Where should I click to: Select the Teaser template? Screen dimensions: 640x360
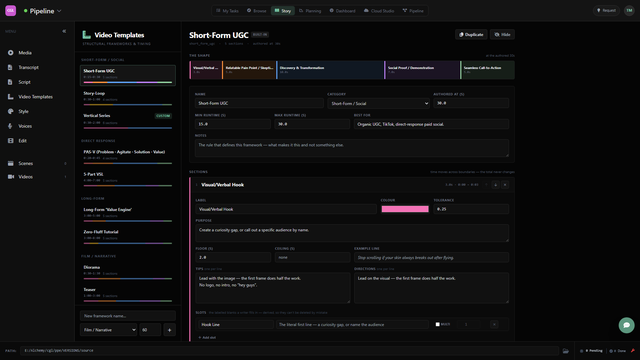[x=128, y=295]
